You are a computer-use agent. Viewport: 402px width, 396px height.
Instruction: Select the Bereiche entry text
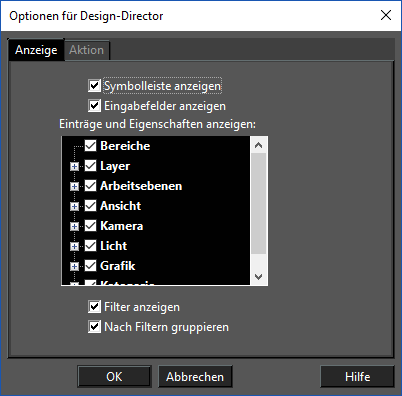pyautogui.click(x=125, y=146)
